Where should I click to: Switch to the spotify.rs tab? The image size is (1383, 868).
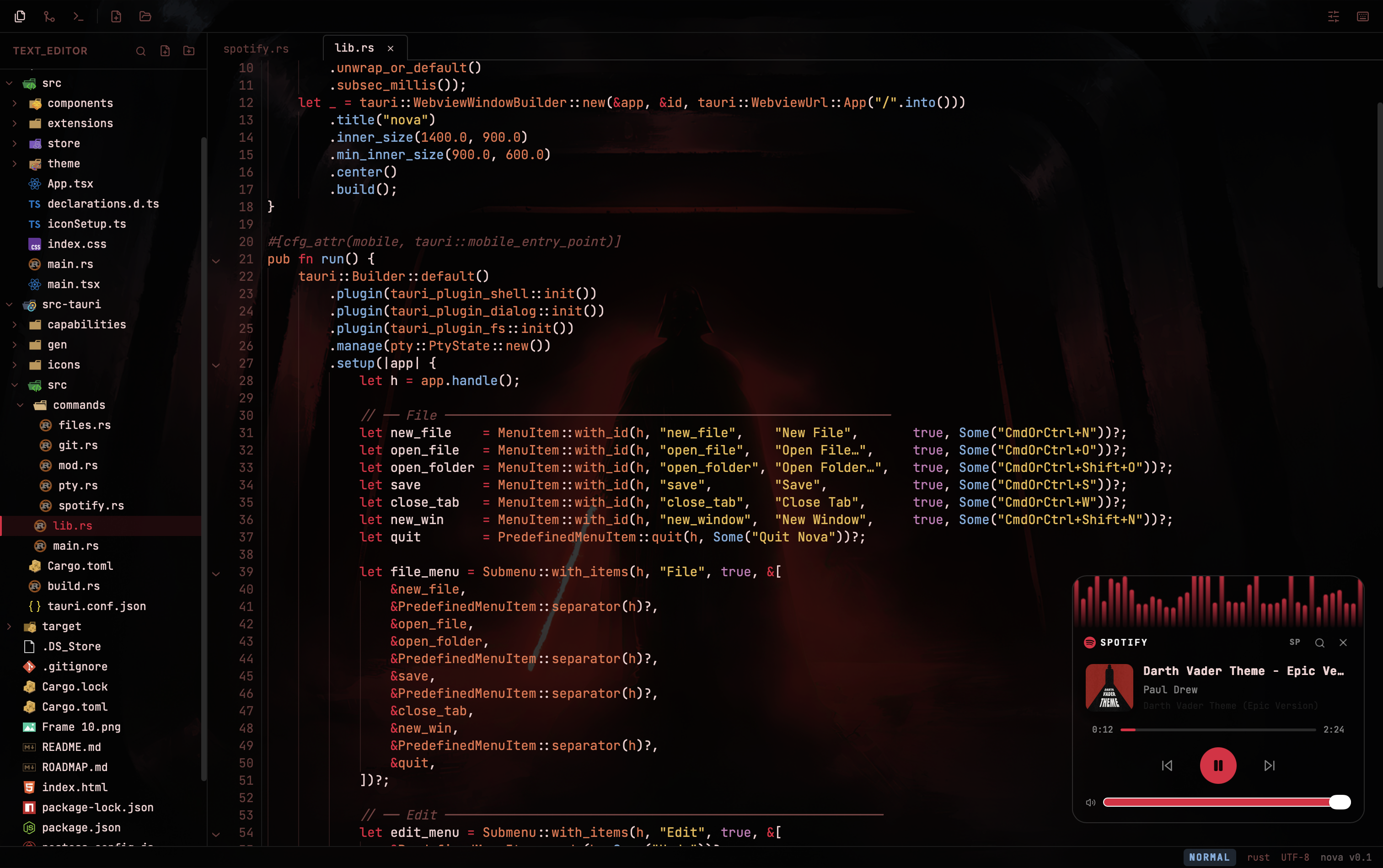[x=256, y=49]
